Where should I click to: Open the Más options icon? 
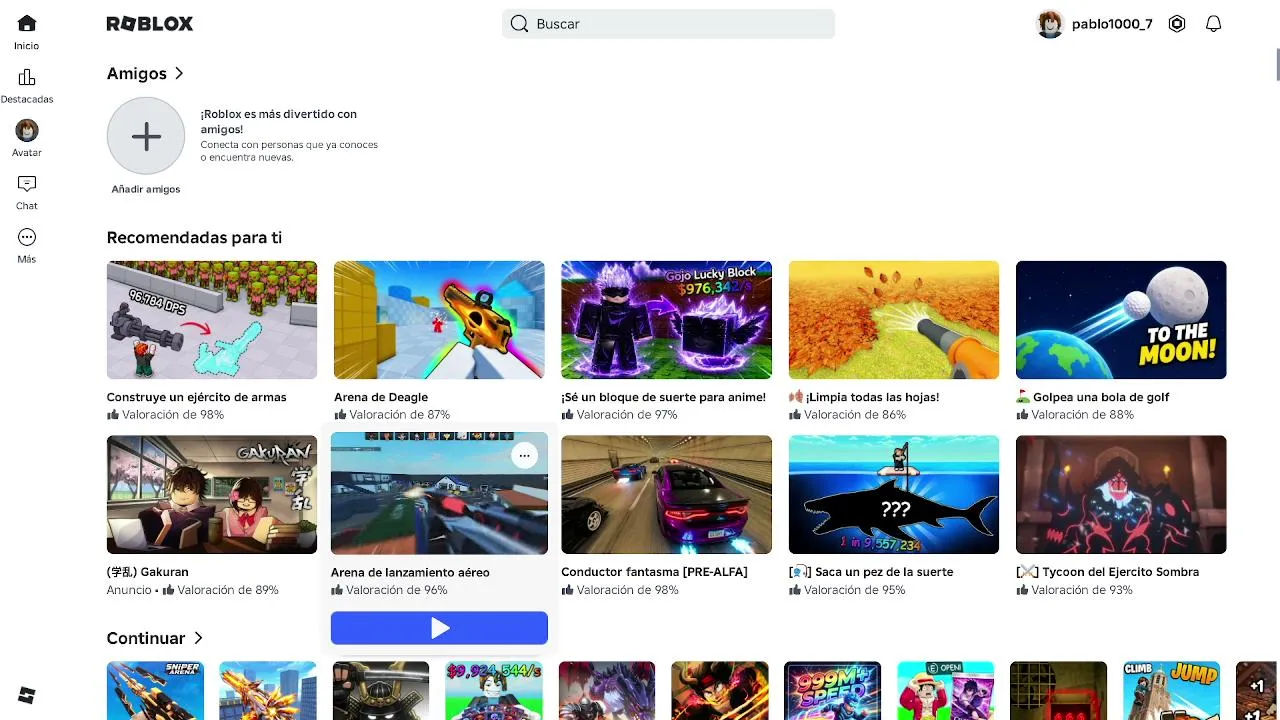point(27,237)
